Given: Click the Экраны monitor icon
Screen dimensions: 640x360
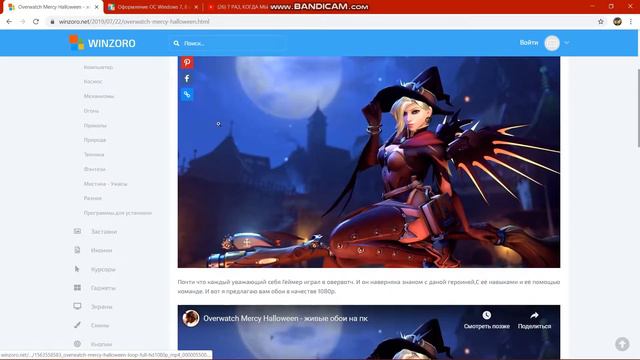Looking at the screenshot, I should 78,306.
